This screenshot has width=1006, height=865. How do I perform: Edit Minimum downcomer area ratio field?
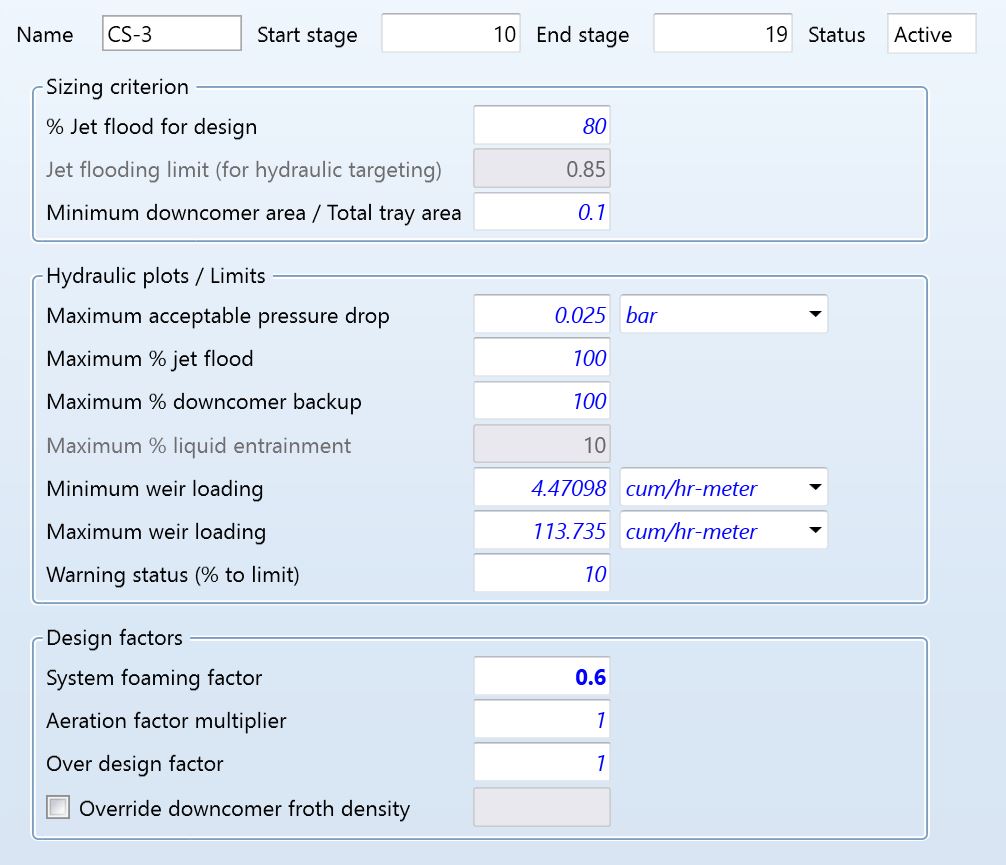[x=541, y=212]
